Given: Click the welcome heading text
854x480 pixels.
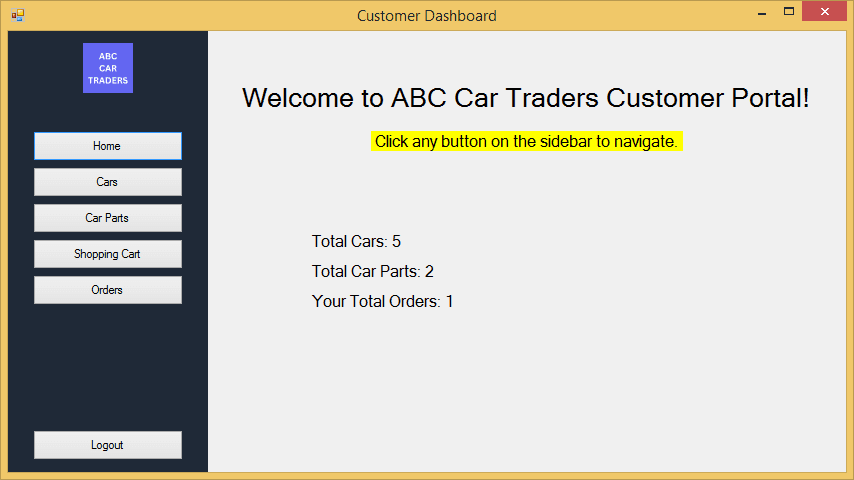Looking at the screenshot, I should tap(526, 99).
